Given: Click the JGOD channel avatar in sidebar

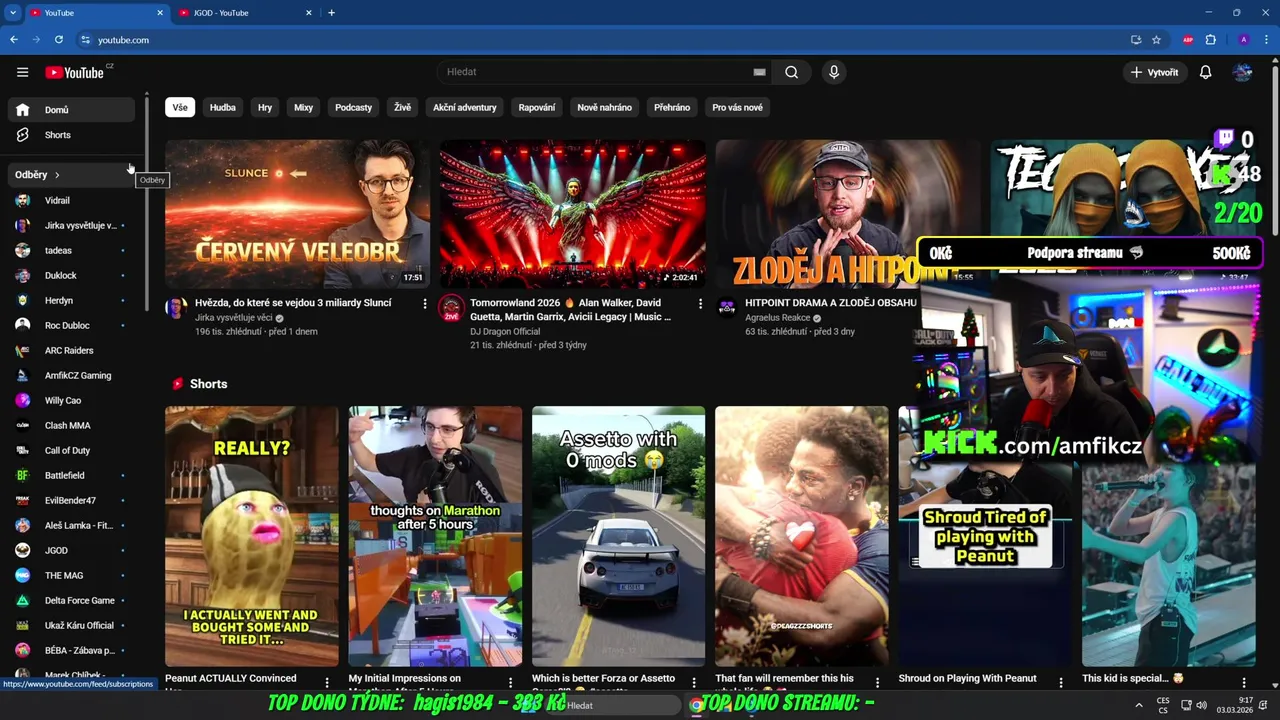Looking at the screenshot, I should coord(22,550).
